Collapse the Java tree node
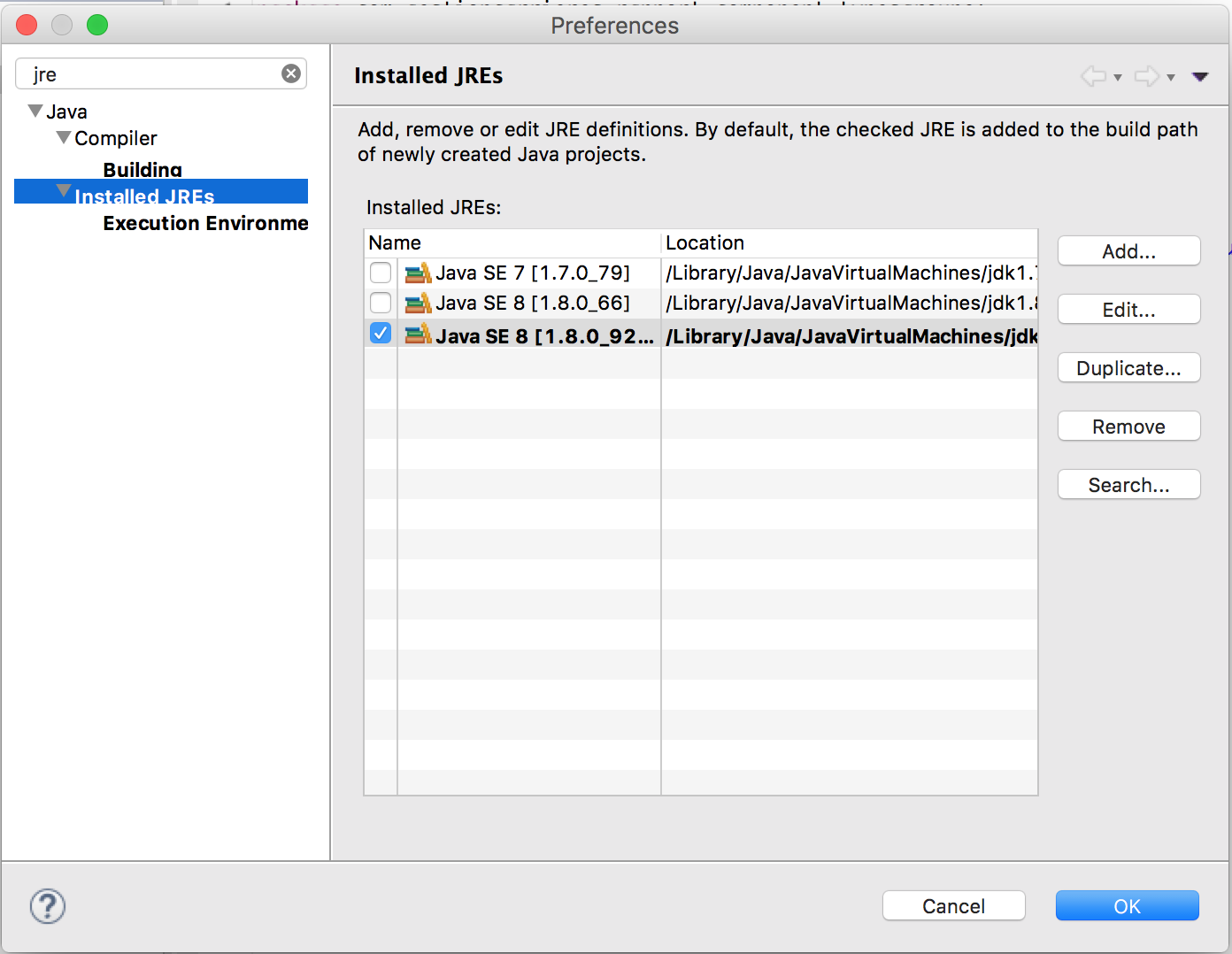The height and width of the screenshot is (954, 1232). 35,112
